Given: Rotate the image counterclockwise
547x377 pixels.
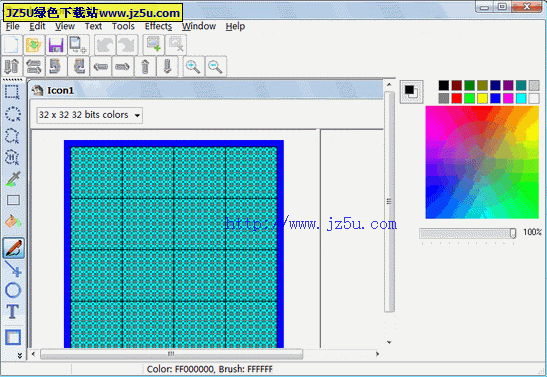Looking at the screenshot, I should point(55,66).
